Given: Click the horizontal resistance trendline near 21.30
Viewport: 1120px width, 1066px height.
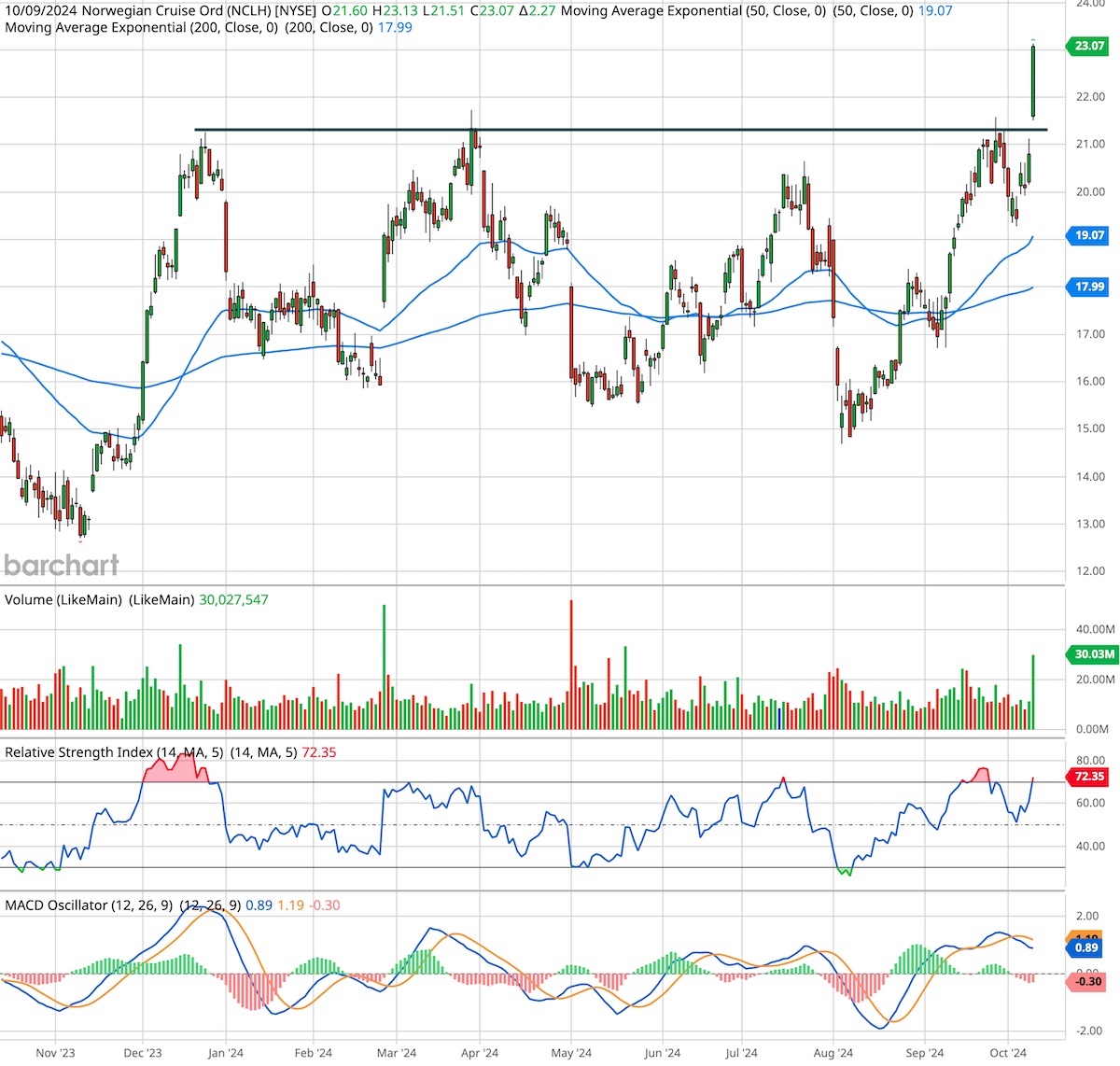Looking at the screenshot, I should [616, 130].
